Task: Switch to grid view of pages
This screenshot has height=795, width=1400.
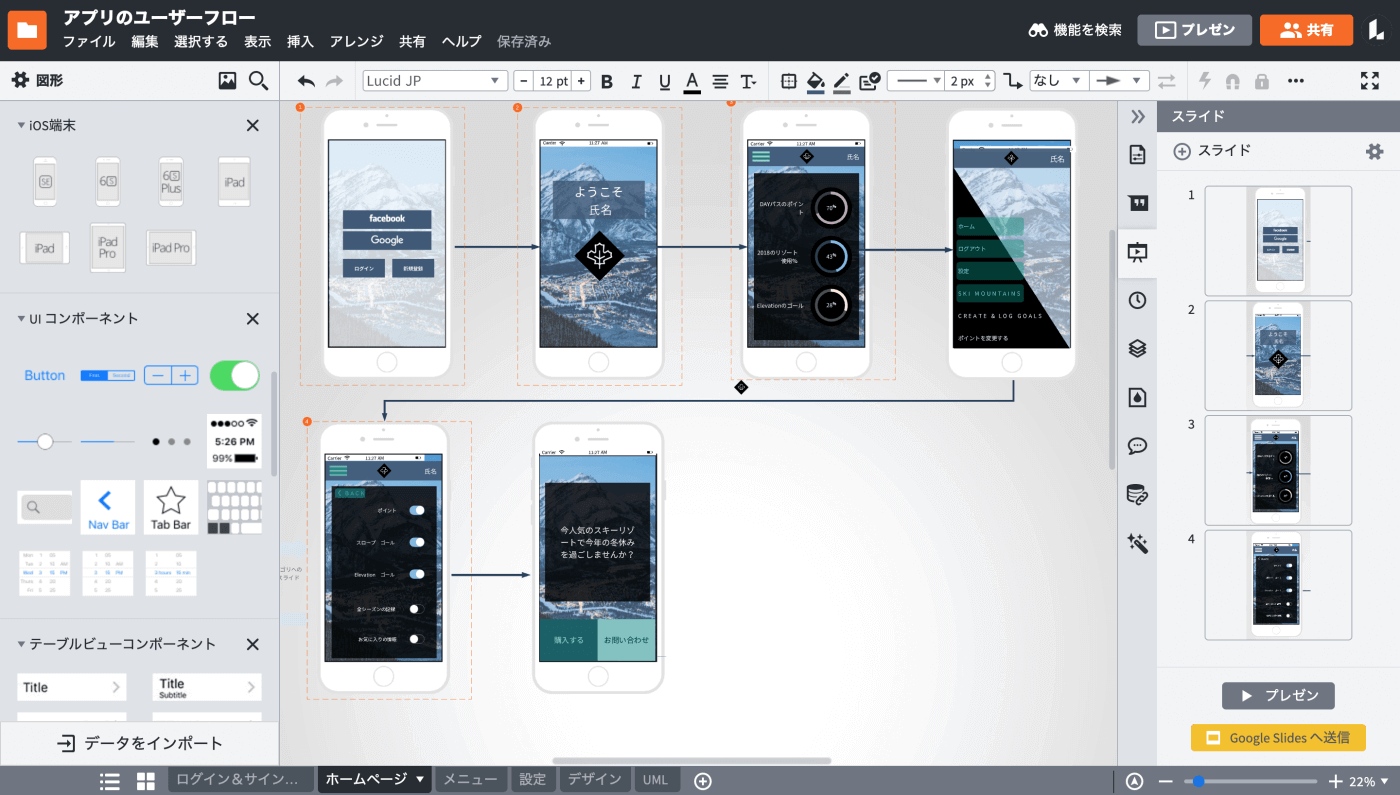Action: (146, 781)
